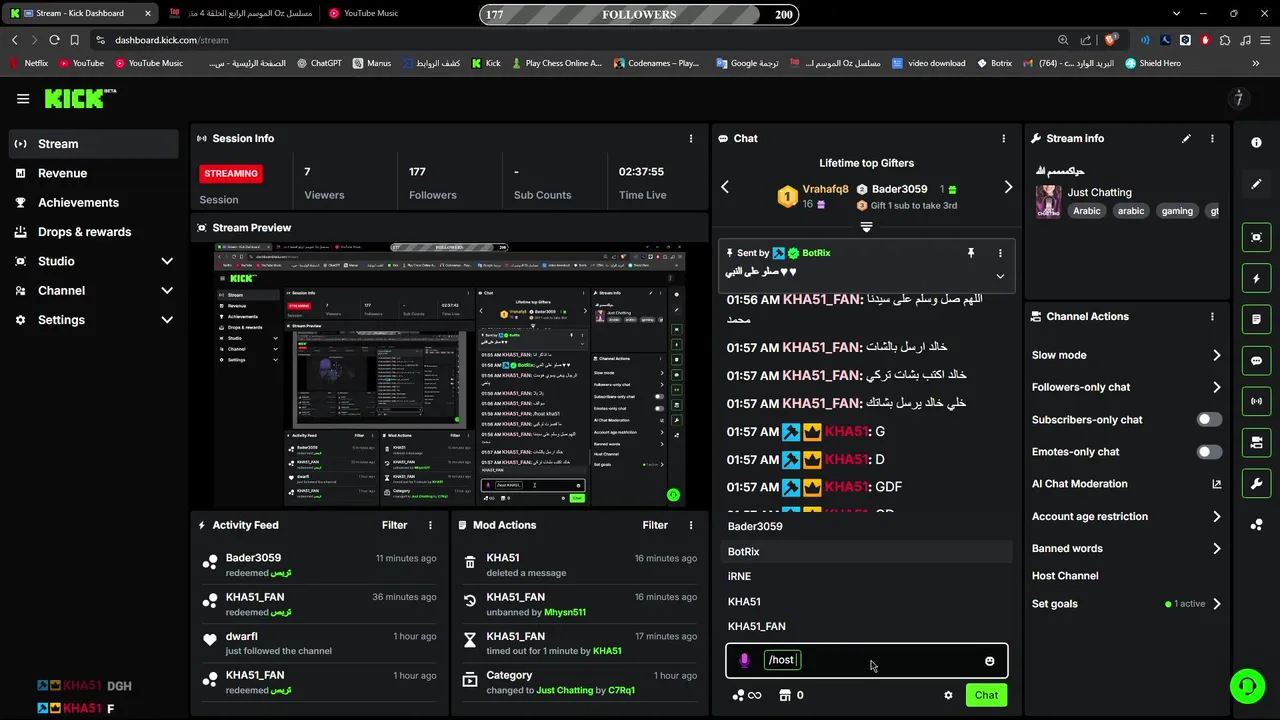Toggle Subscribers-only chat switch
Screen dimensions: 1280x720
click(x=1210, y=420)
